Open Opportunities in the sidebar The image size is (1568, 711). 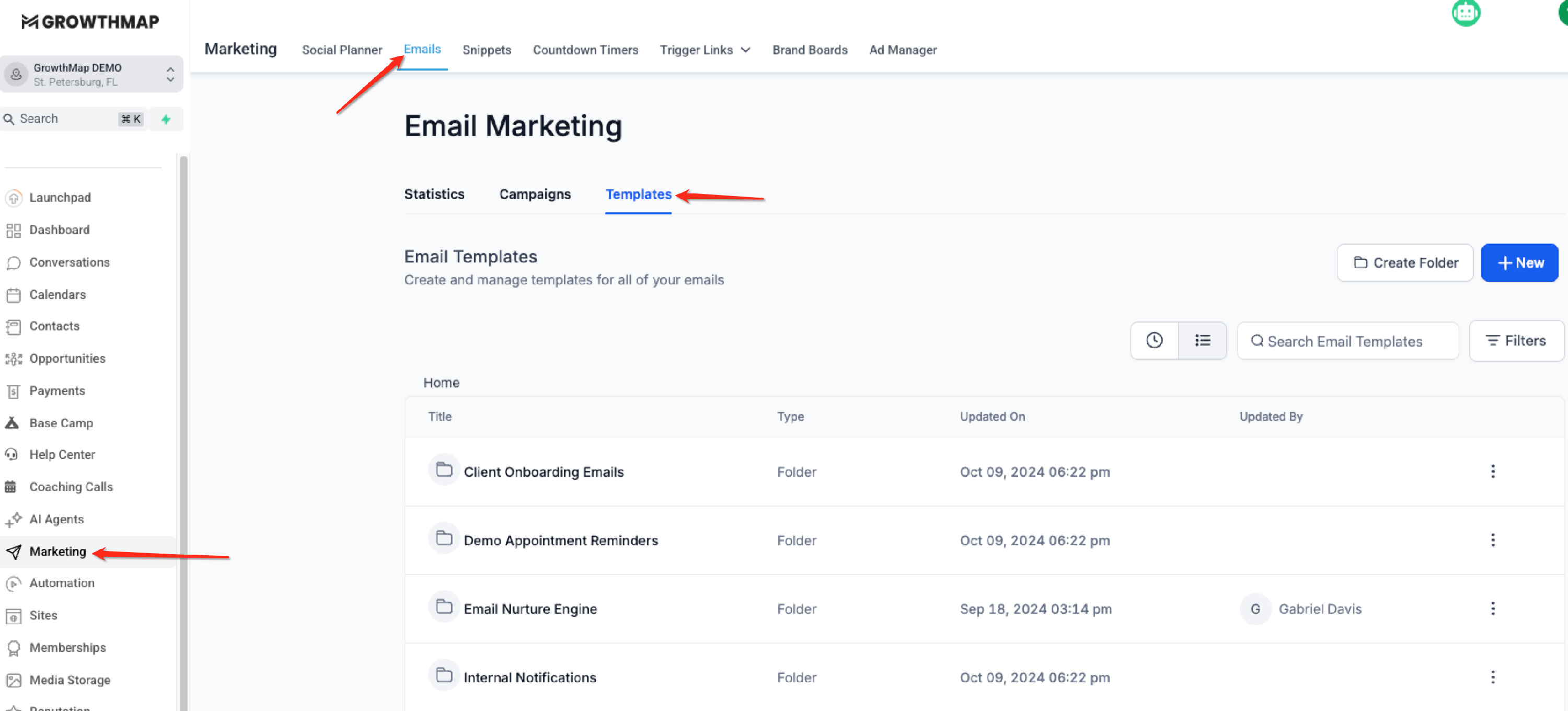(67, 359)
